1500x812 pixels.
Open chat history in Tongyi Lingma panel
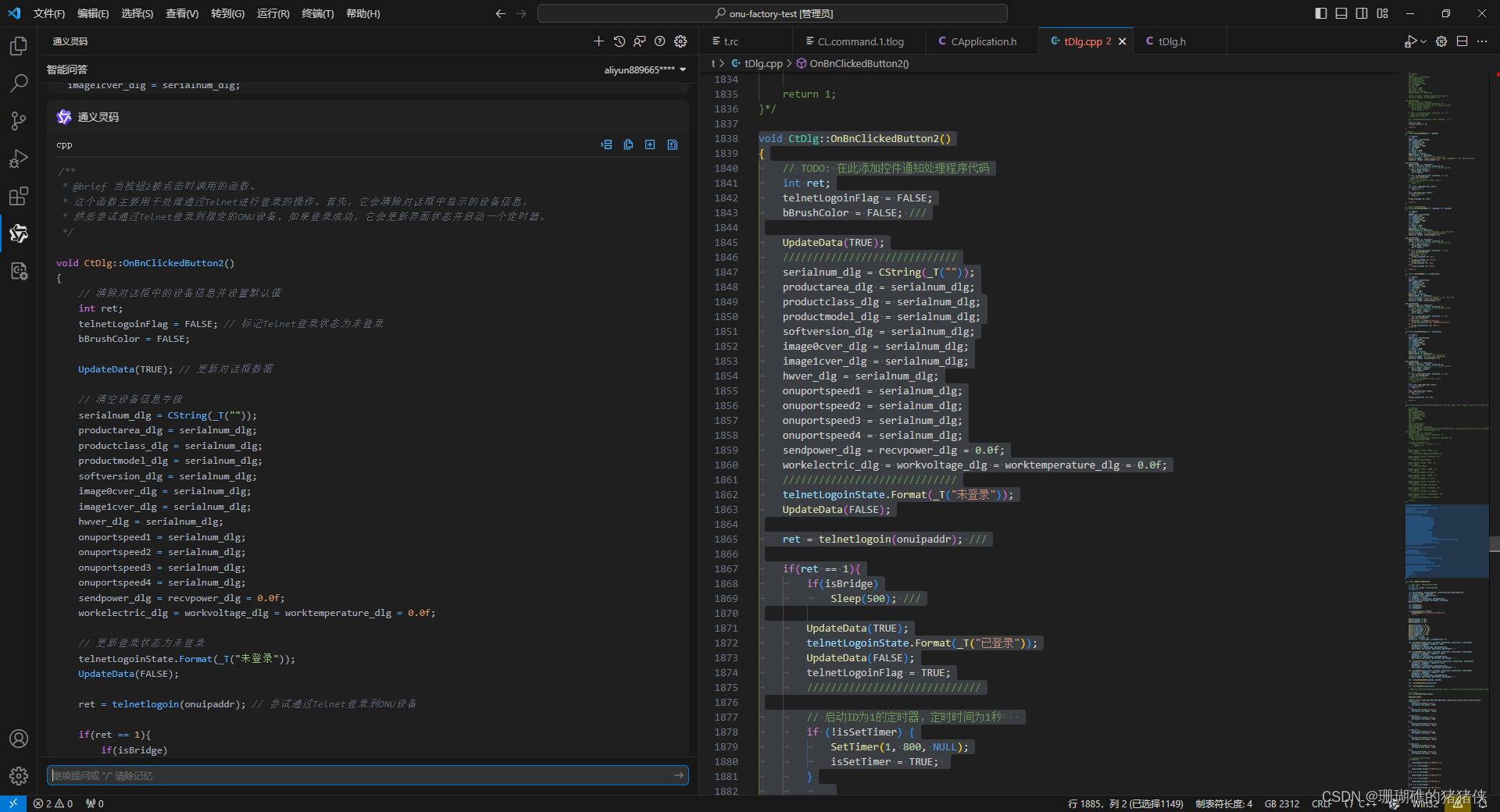tap(620, 41)
